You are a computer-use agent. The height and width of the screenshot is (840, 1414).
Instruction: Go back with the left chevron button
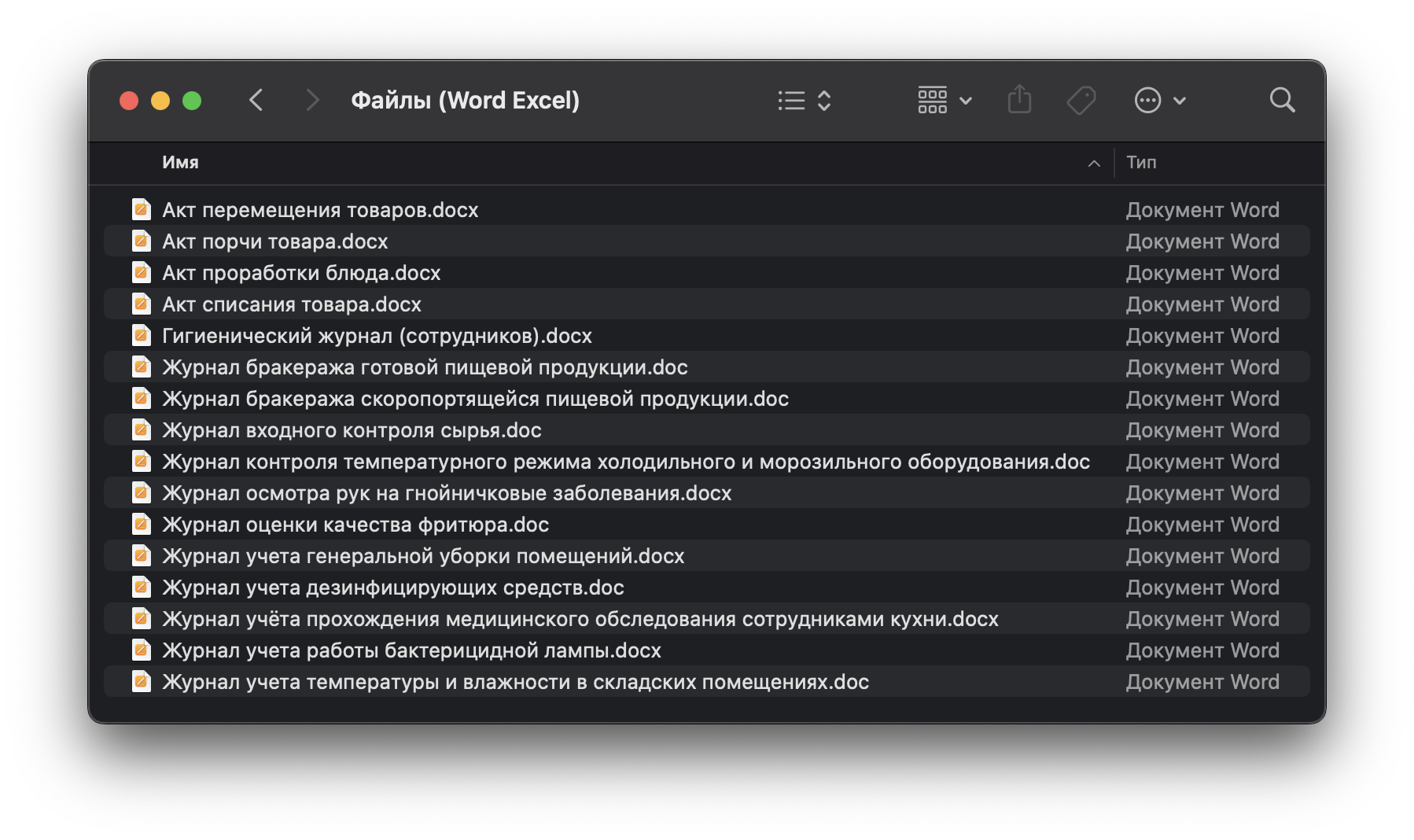pyautogui.click(x=256, y=100)
